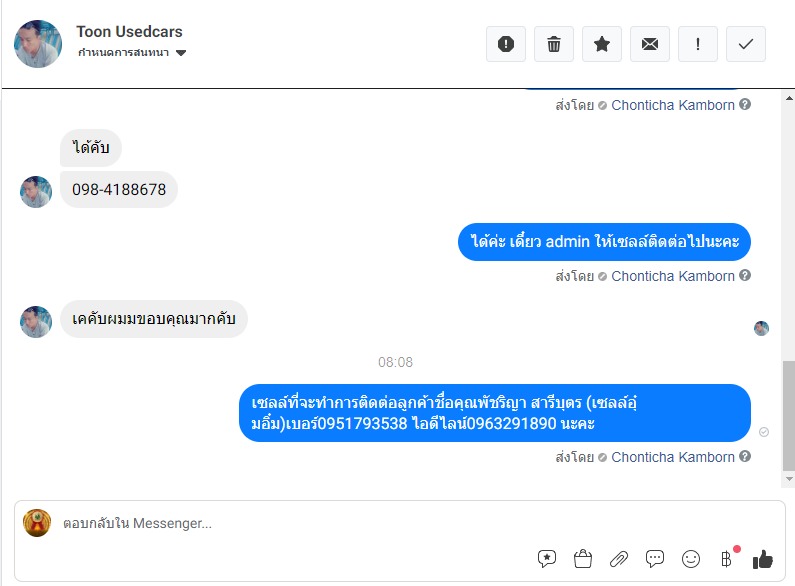Open saved replies icon

[547, 559]
